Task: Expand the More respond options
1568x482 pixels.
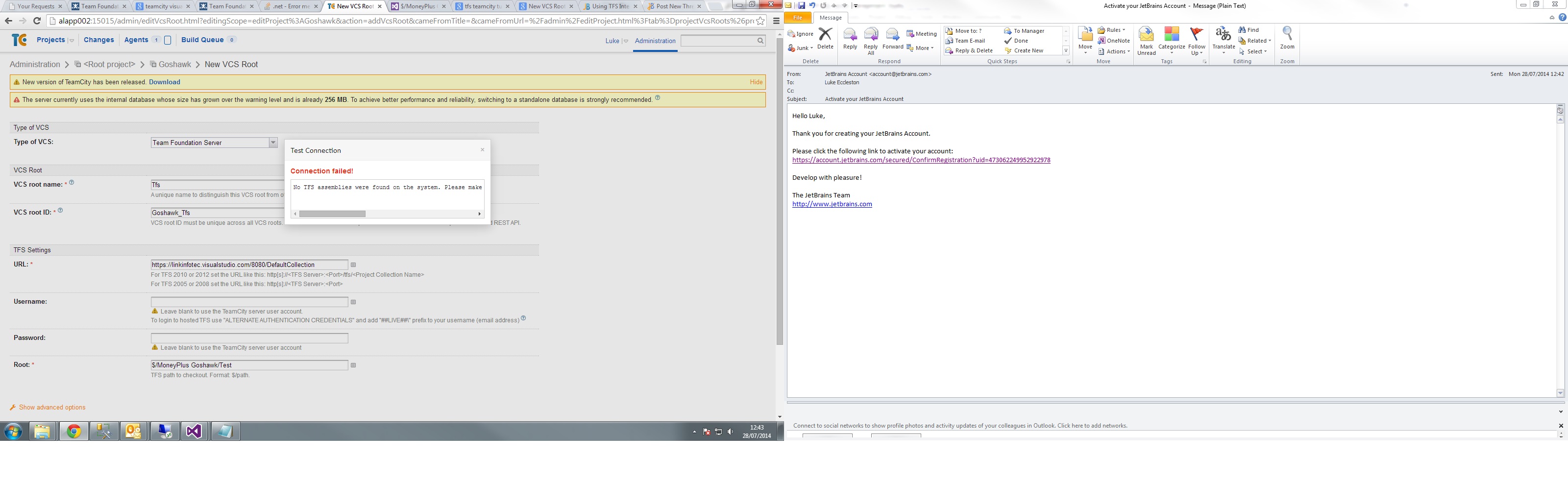Action: pyautogui.click(x=920, y=48)
